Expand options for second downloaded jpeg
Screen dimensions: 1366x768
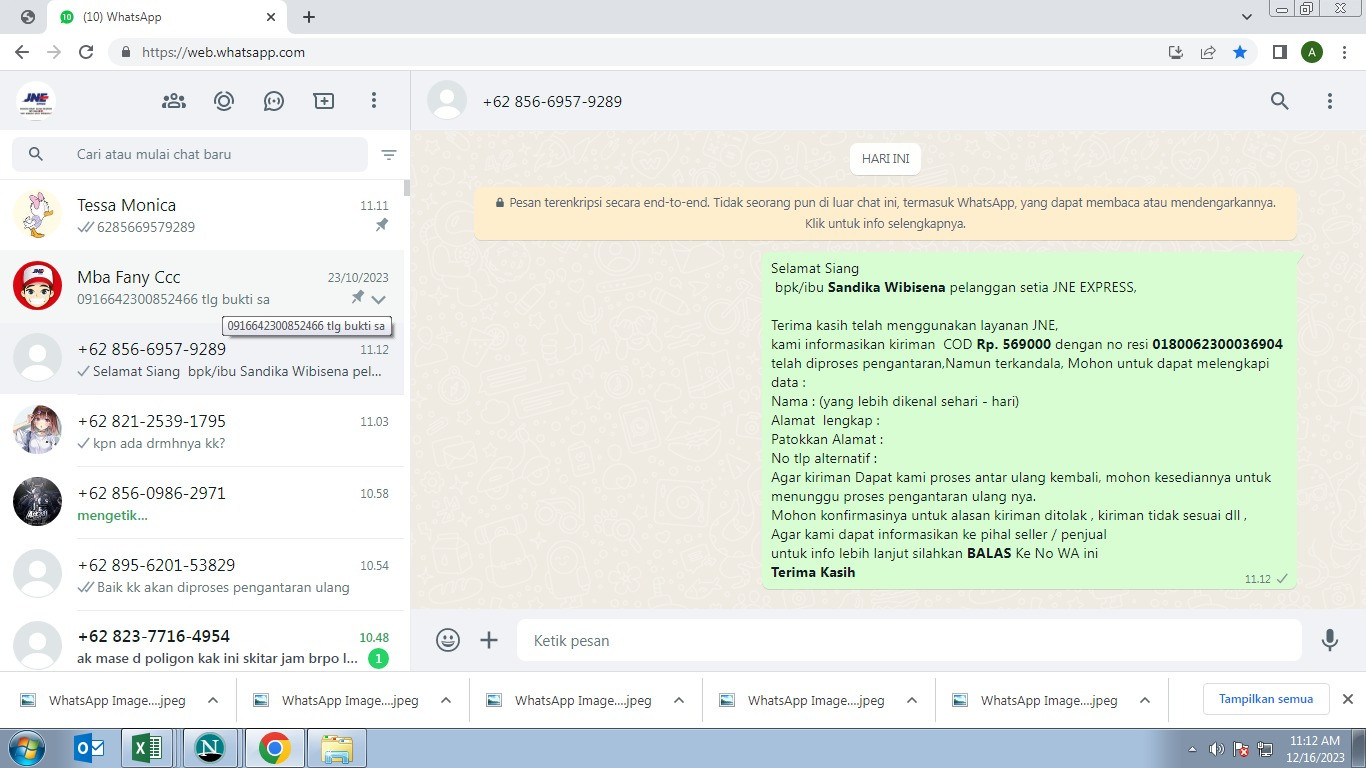click(446, 700)
